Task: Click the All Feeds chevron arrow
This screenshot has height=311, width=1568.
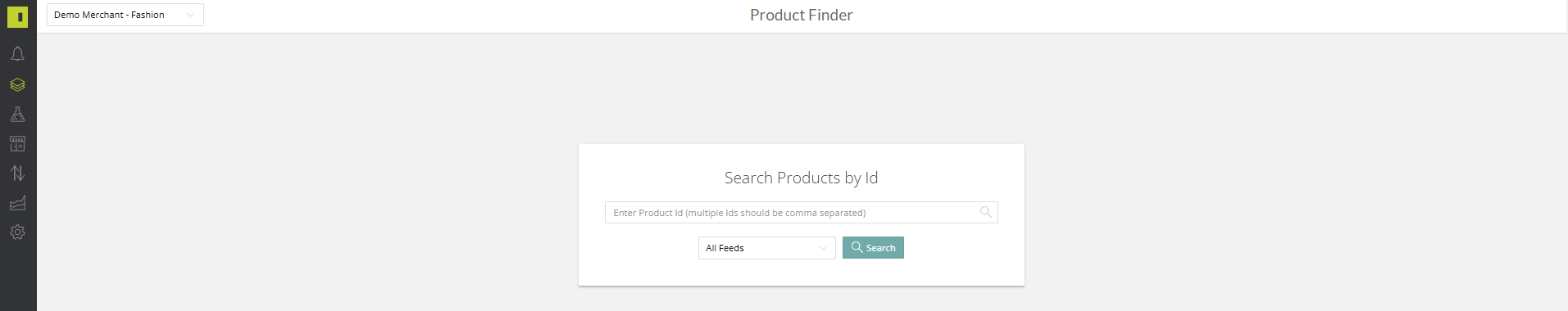Action: (823, 248)
